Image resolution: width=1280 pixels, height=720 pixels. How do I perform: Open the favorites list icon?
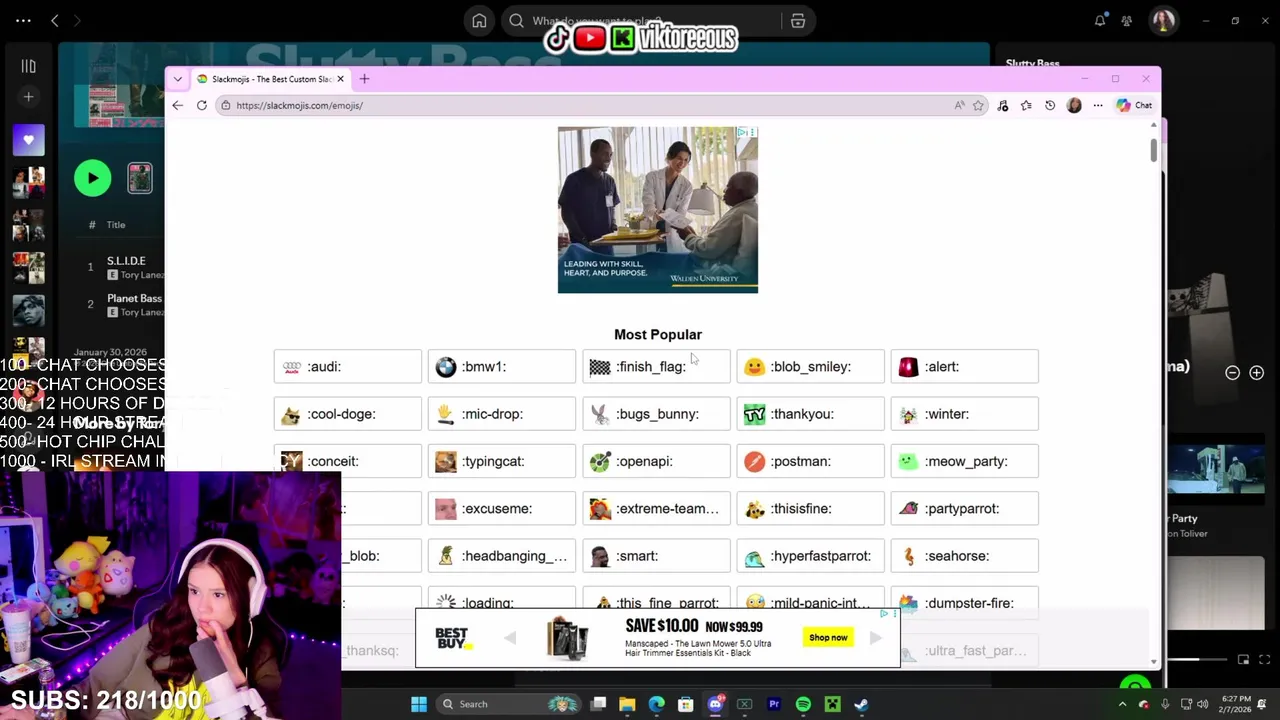[x=1026, y=105]
